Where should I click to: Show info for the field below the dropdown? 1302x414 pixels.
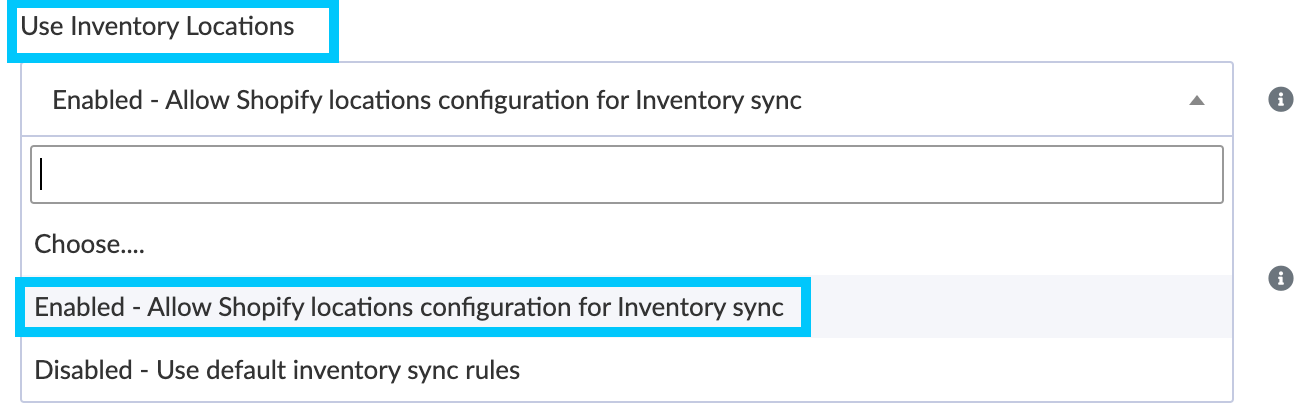coord(1280,279)
